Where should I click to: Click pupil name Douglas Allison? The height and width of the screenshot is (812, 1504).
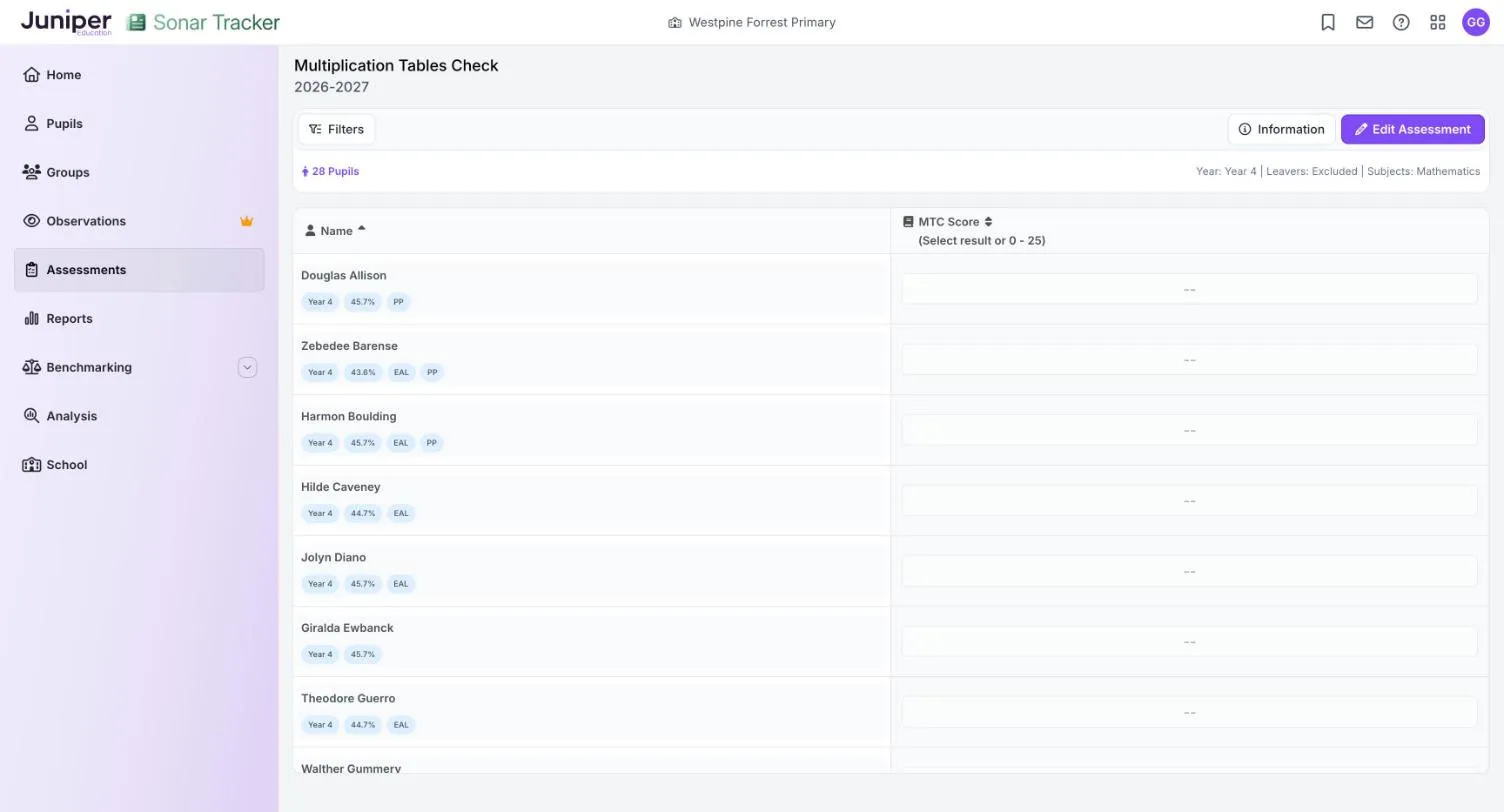pos(343,276)
